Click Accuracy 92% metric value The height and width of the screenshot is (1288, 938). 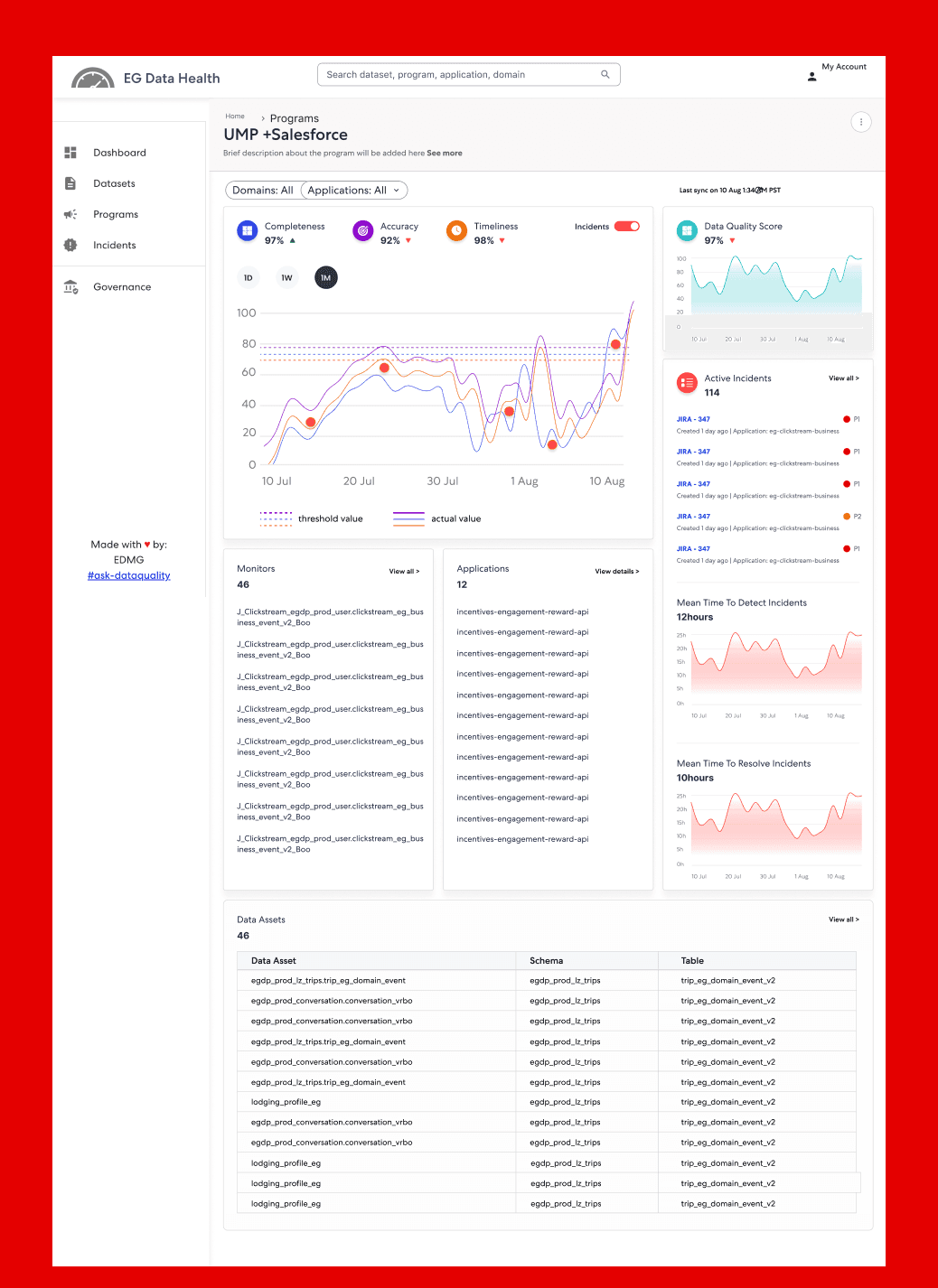389,241
